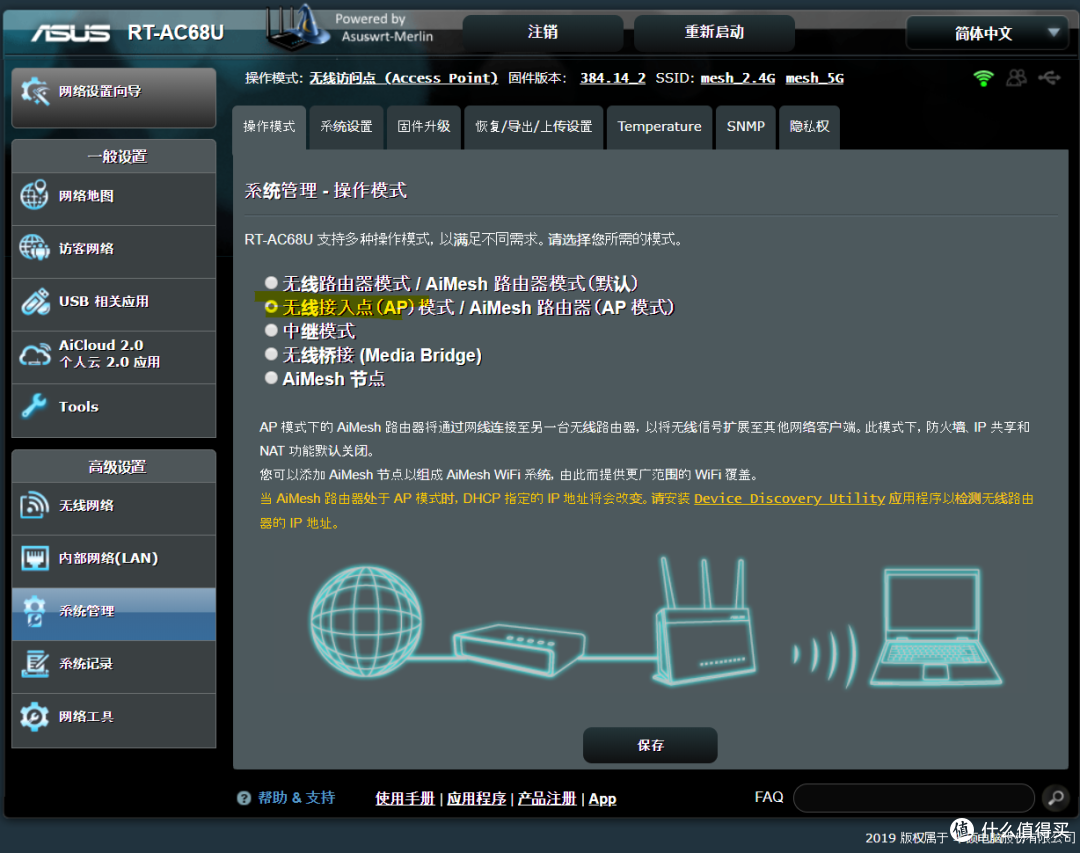Click the 系统管理 - 操作模式 heading

pyautogui.click(x=325, y=190)
